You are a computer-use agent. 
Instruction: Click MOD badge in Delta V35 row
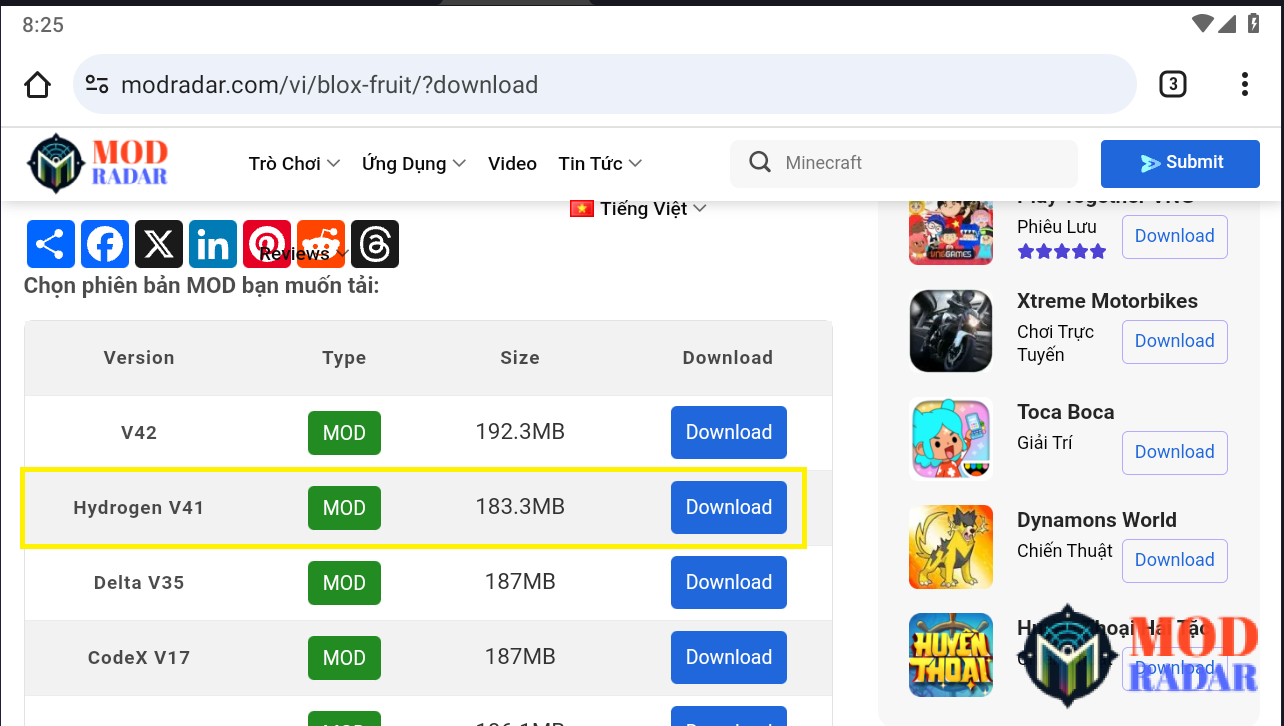344,583
